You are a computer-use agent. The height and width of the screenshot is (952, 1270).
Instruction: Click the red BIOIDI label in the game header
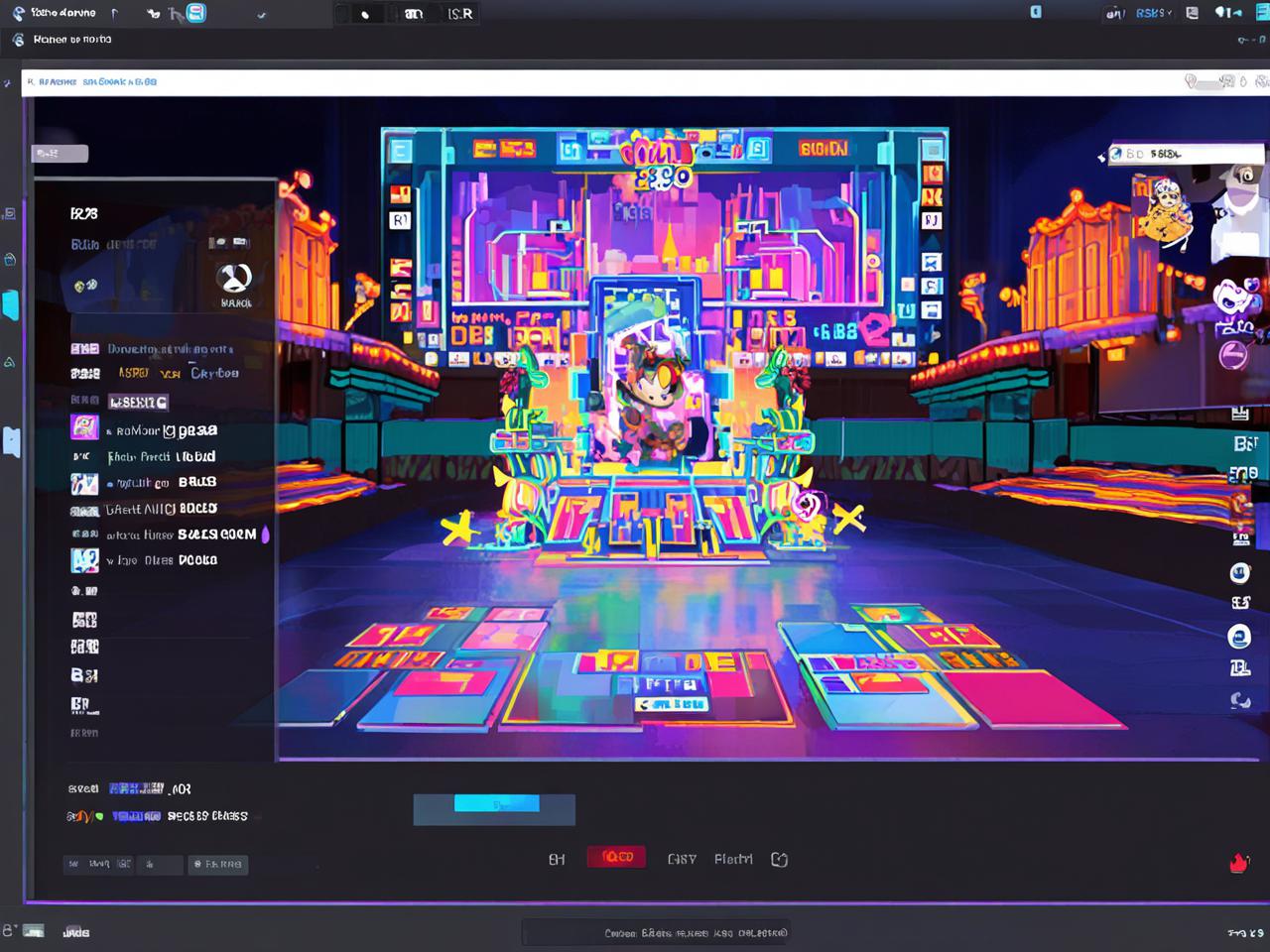(x=824, y=149)
